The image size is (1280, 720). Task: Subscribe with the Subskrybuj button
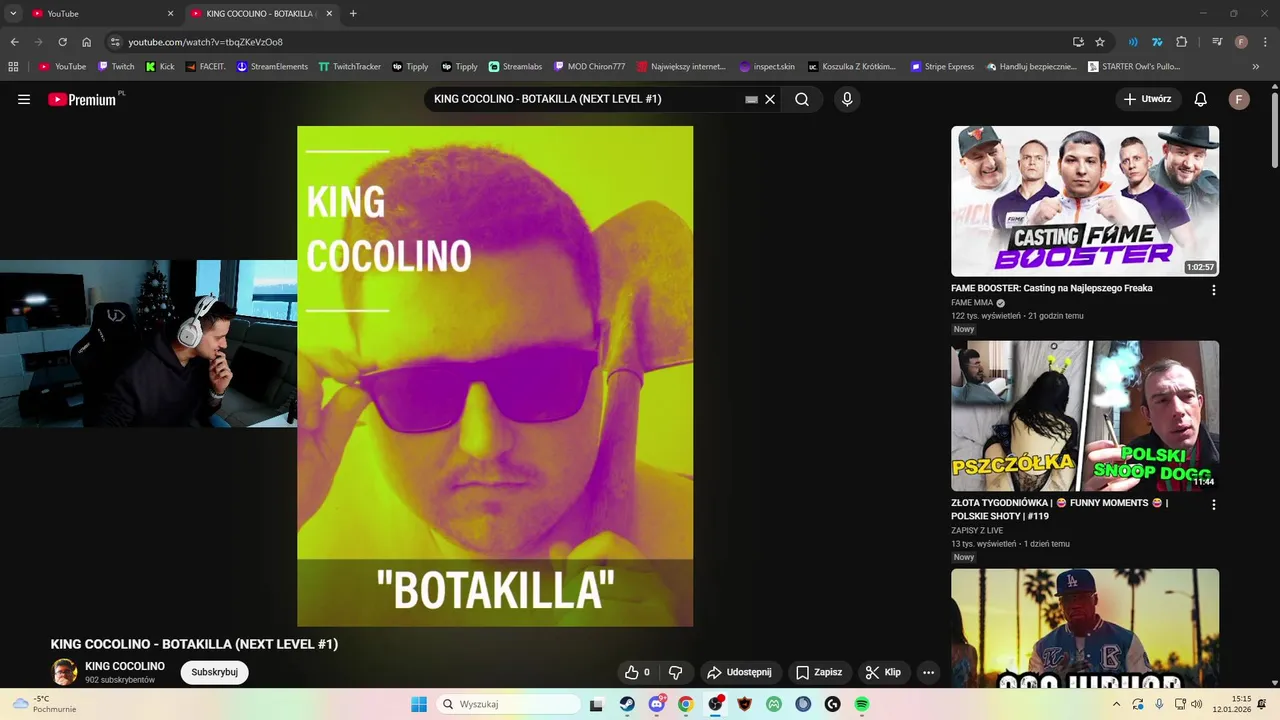tap(214, 672)
